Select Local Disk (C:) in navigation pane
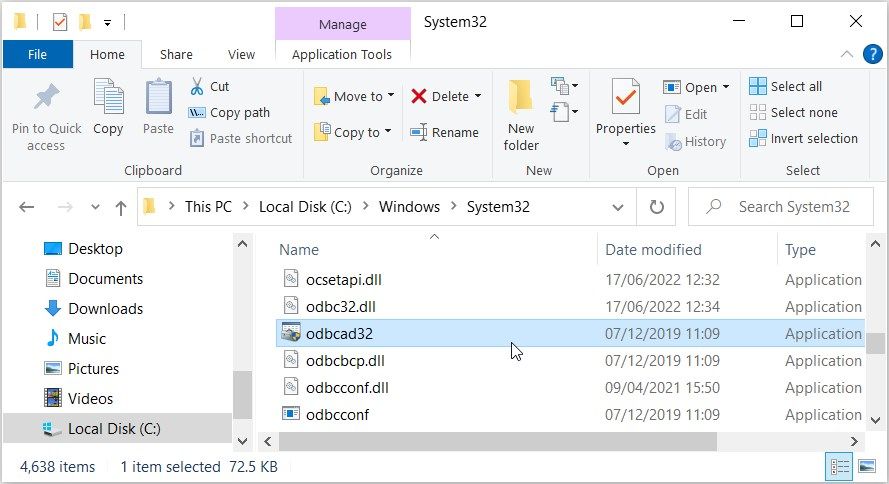Viewport: 889px width, 484px height. (114, 429)
